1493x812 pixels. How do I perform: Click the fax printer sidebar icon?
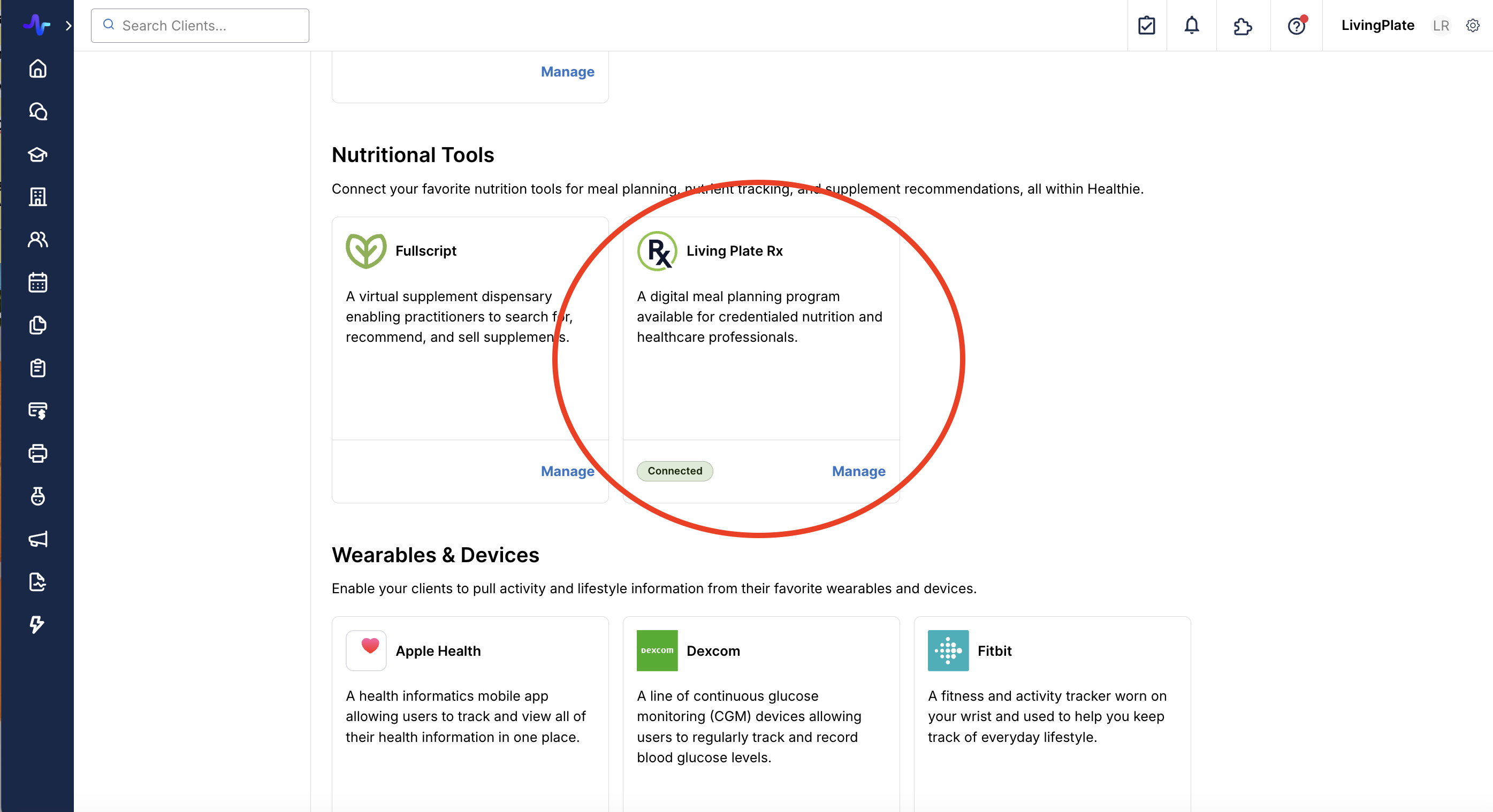coord(37,454)
